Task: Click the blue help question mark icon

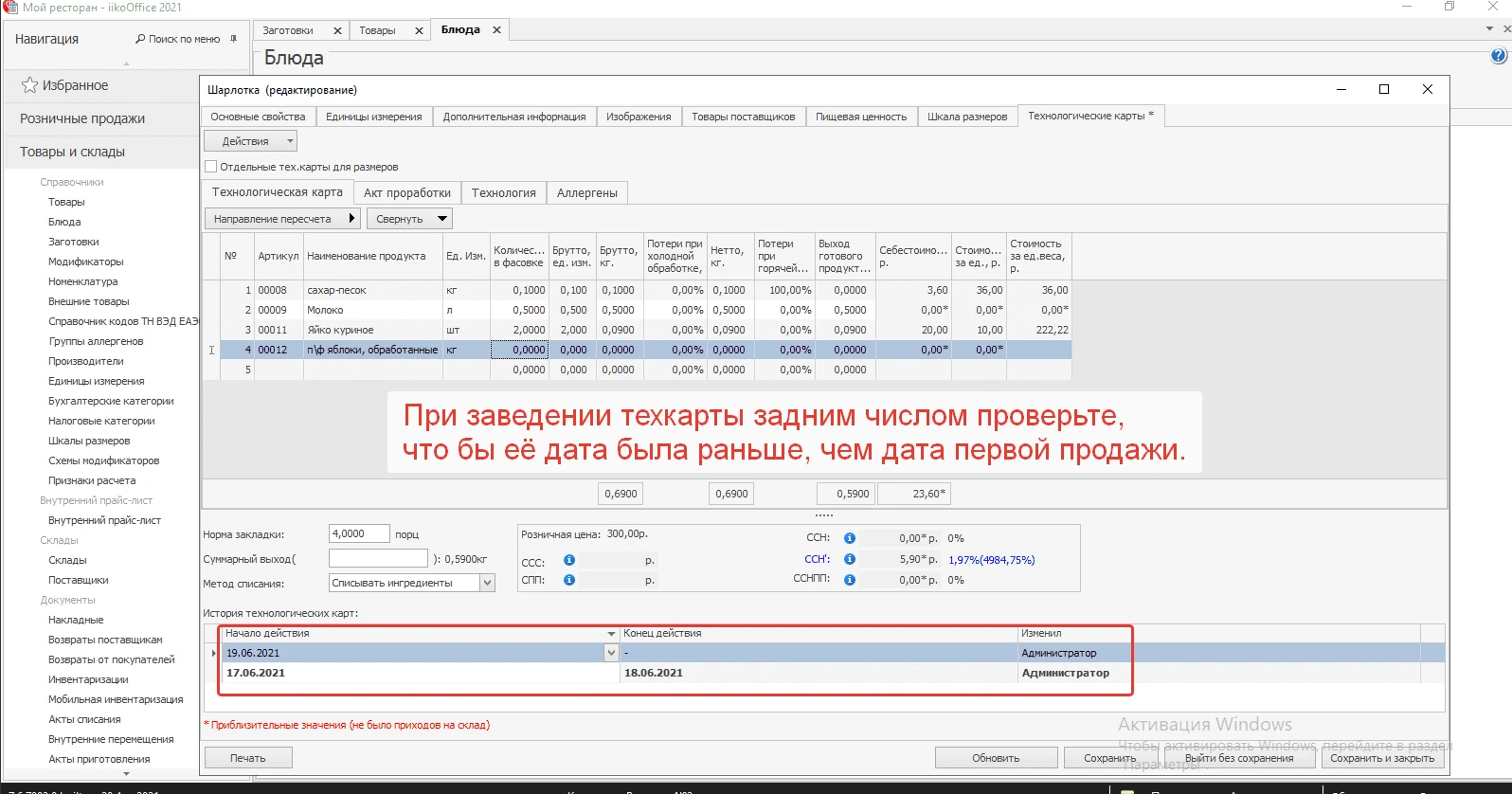Action: 1498,56
